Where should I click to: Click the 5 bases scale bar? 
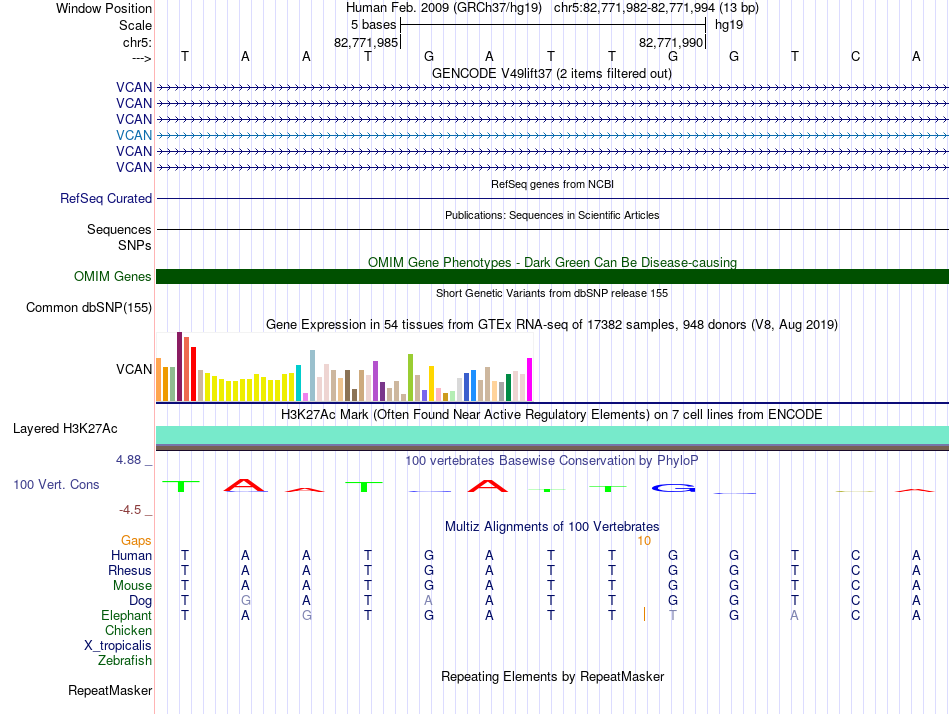(553, 25)
